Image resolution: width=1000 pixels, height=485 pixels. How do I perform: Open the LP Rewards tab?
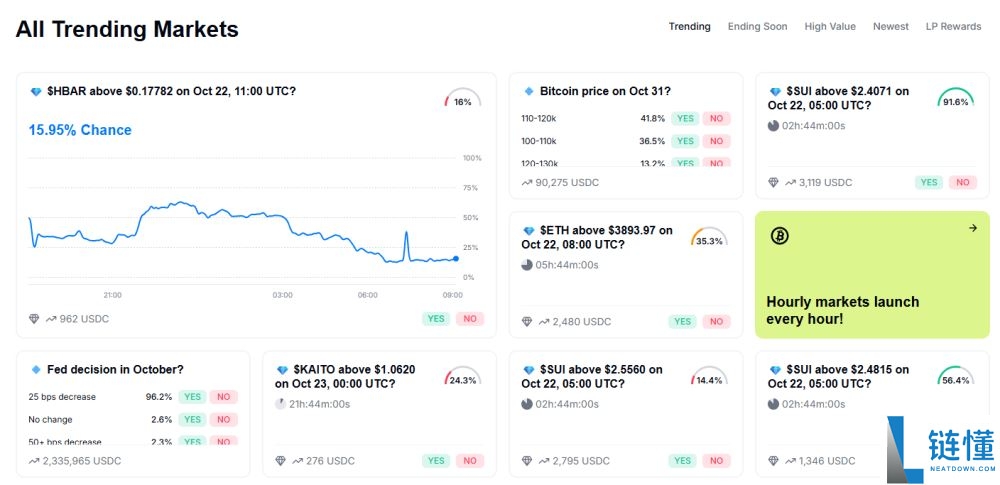(953, 27)
